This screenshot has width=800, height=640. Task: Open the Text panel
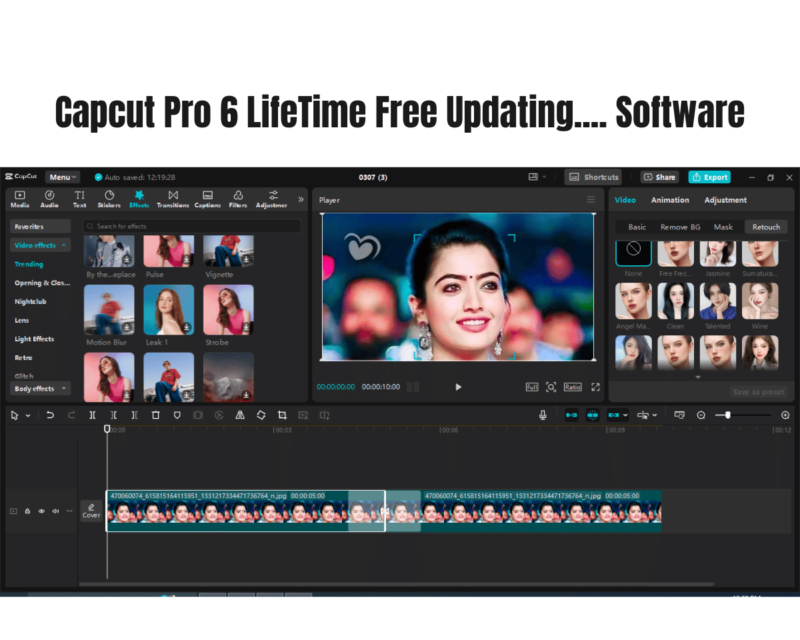(80, 199)
